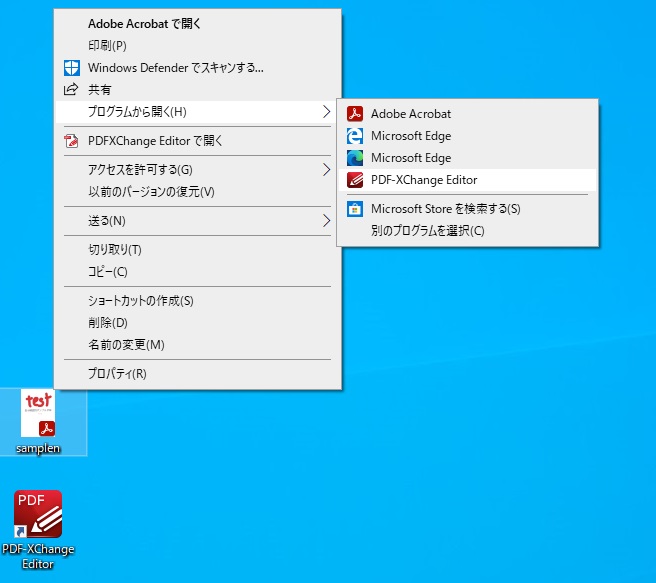Screen dimensions: 656x583
Task: Pick second 'Microsoft Edge' label in submenu
Action: (411, 158)
